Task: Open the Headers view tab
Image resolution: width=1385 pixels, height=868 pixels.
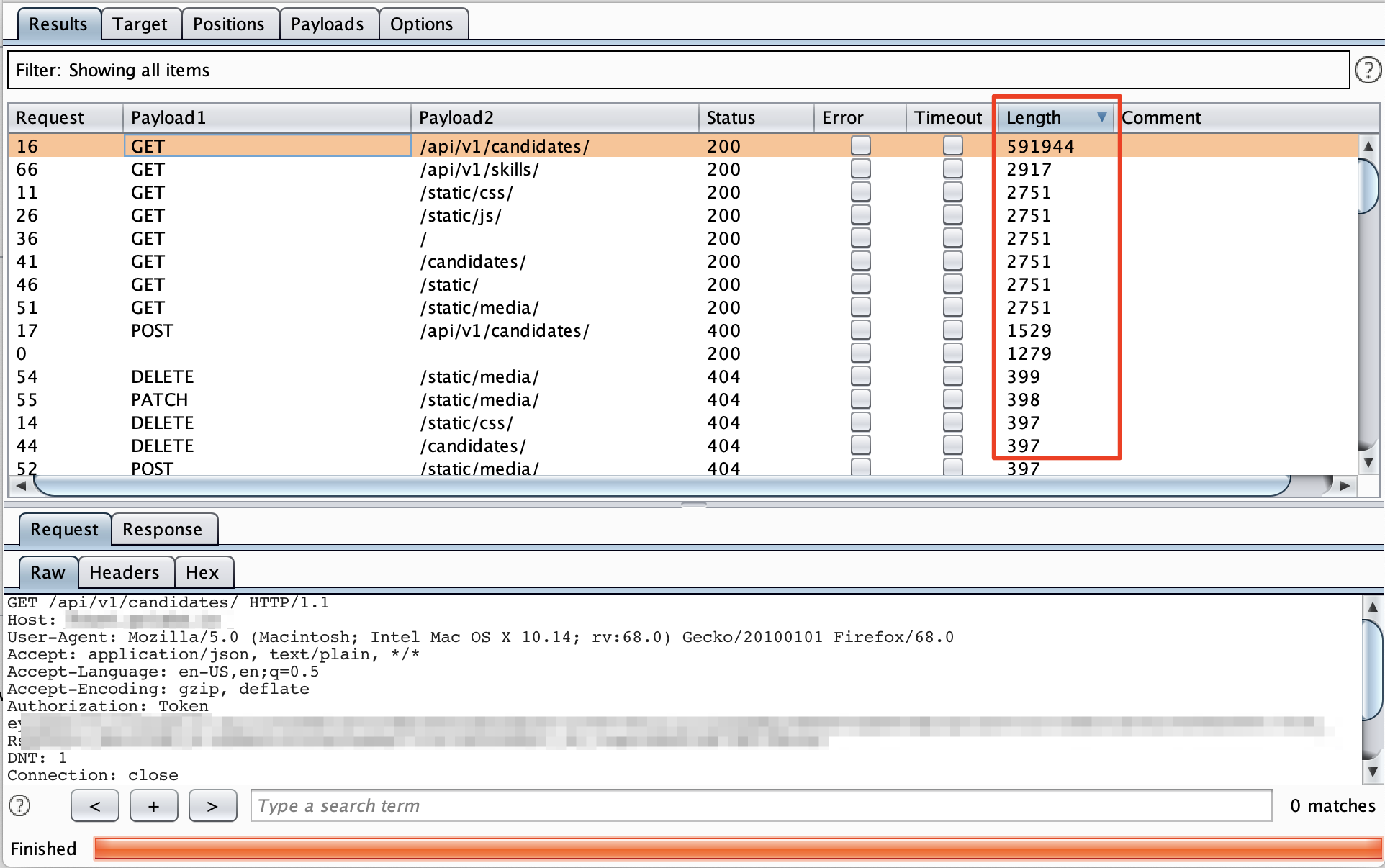Action: (125, 573)
